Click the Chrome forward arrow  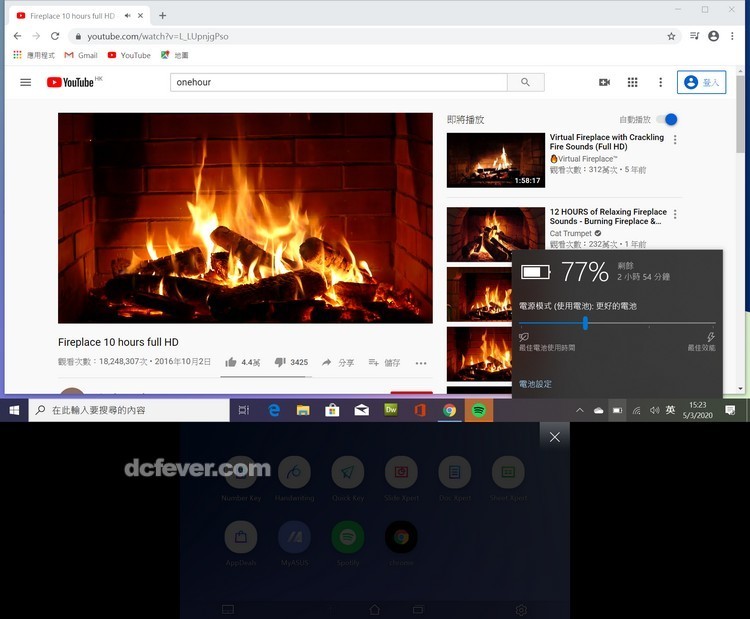tap(36, 36)
